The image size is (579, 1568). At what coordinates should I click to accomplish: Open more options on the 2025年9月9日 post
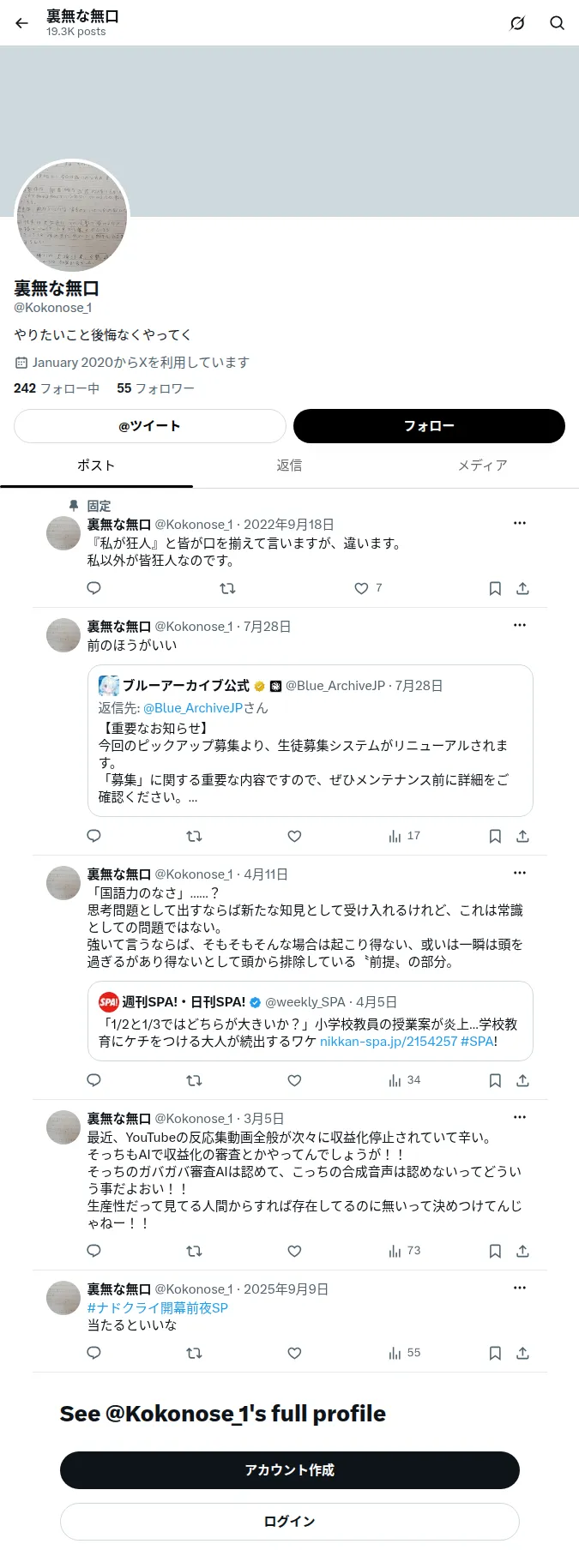[520, 1288]
